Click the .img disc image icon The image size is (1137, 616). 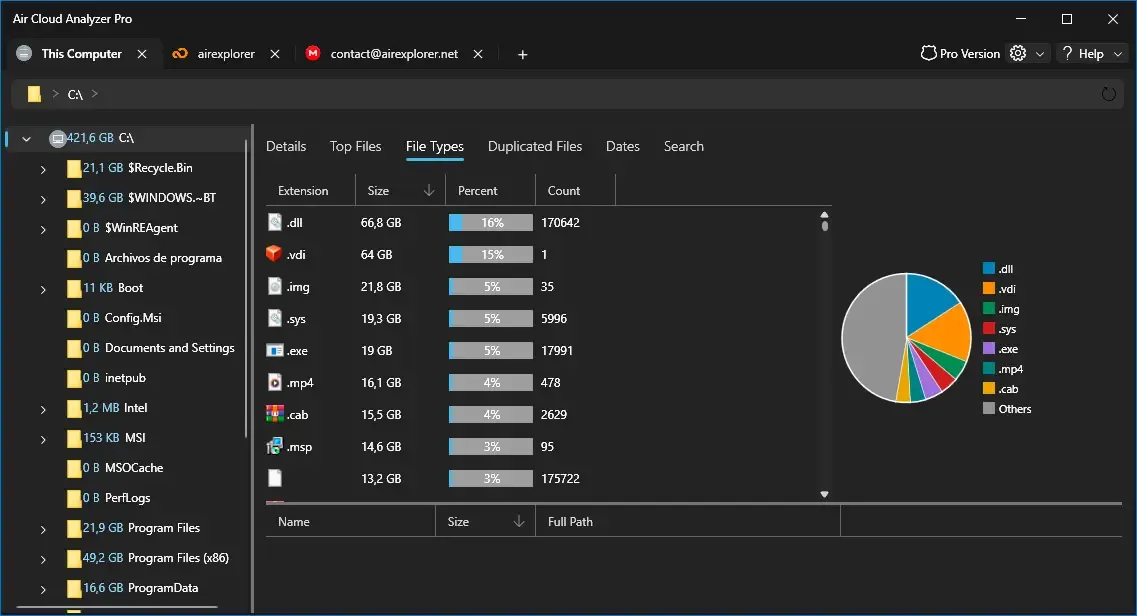275,286
